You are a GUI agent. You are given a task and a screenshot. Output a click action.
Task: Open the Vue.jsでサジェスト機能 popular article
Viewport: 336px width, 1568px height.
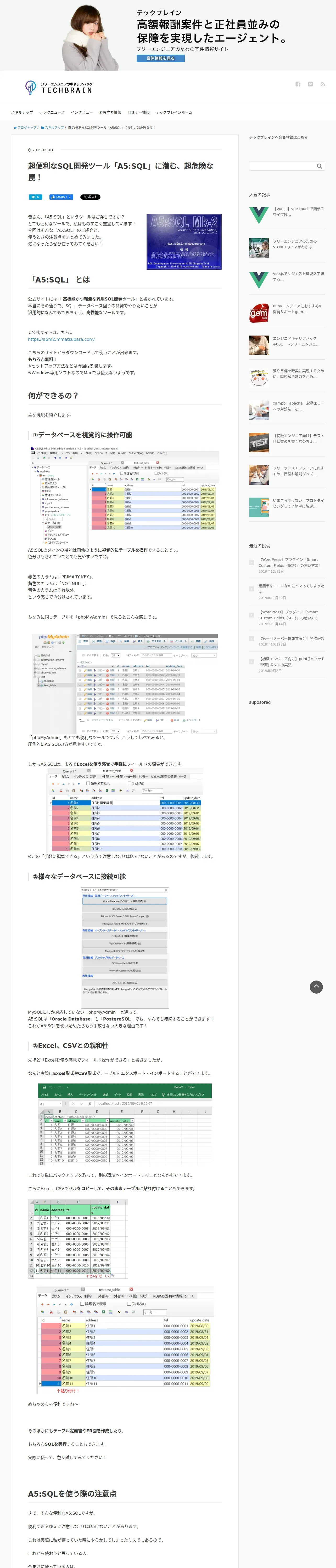[x=298, y=276]
